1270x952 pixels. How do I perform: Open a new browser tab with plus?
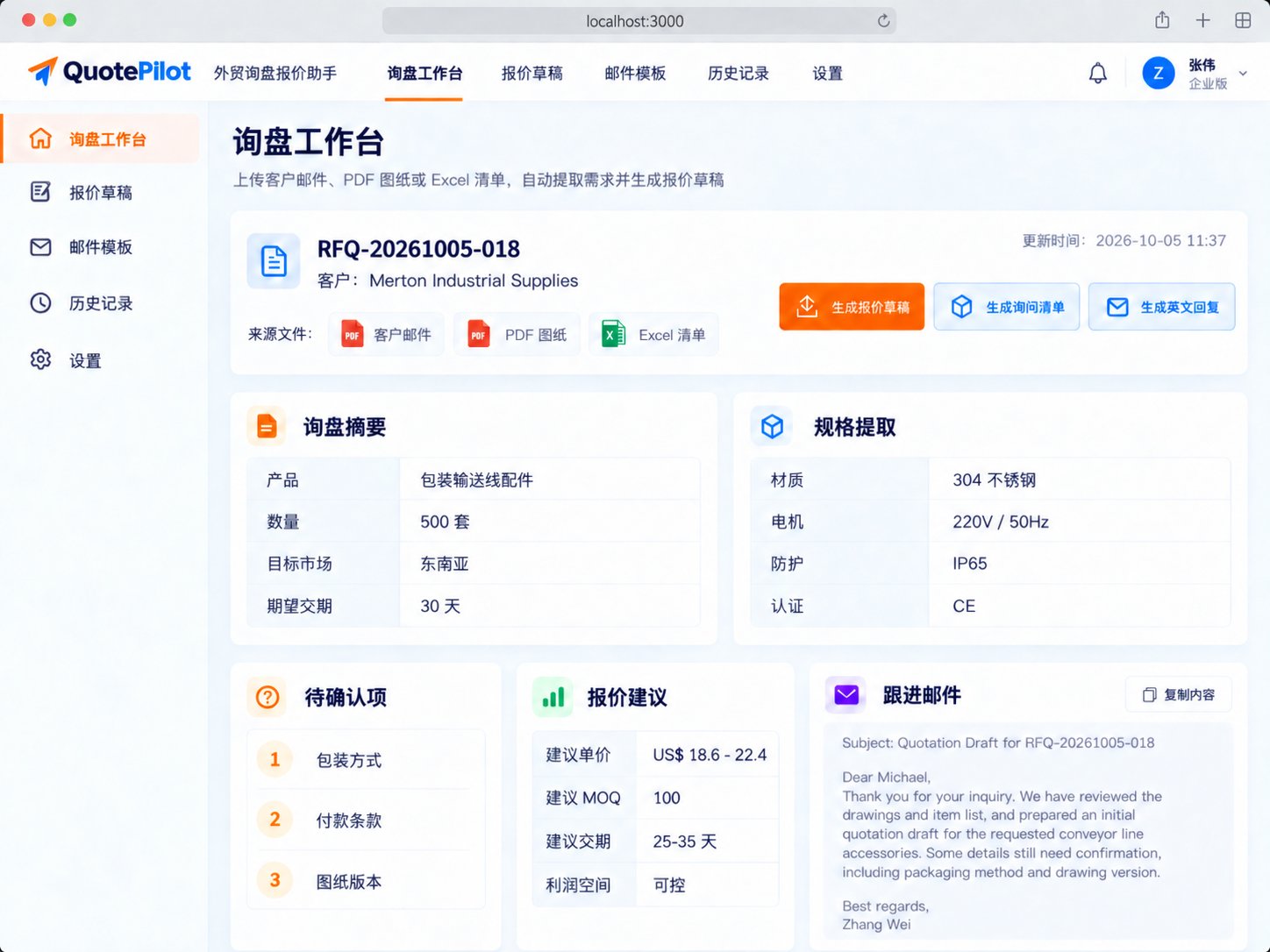1202,20
